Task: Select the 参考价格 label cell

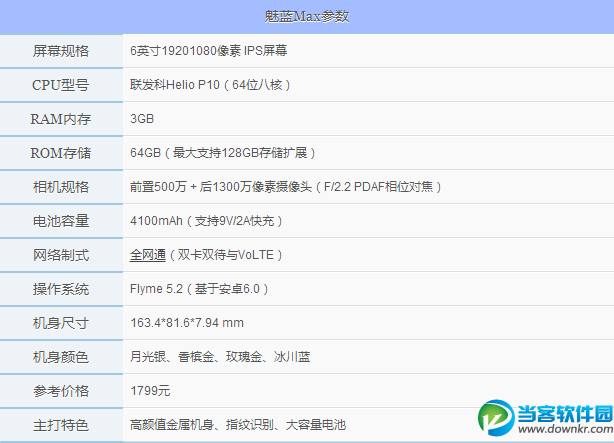Action: point(61,391)
